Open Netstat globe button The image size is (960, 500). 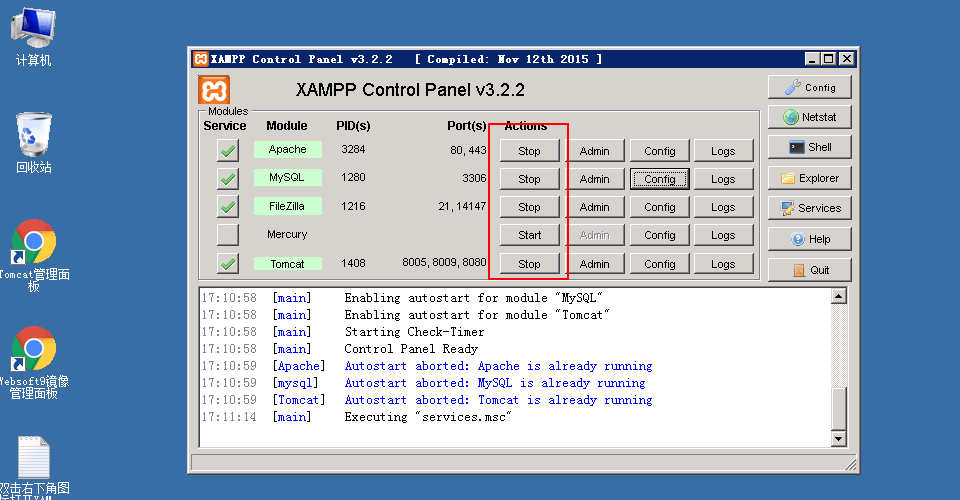coord(810,117)
